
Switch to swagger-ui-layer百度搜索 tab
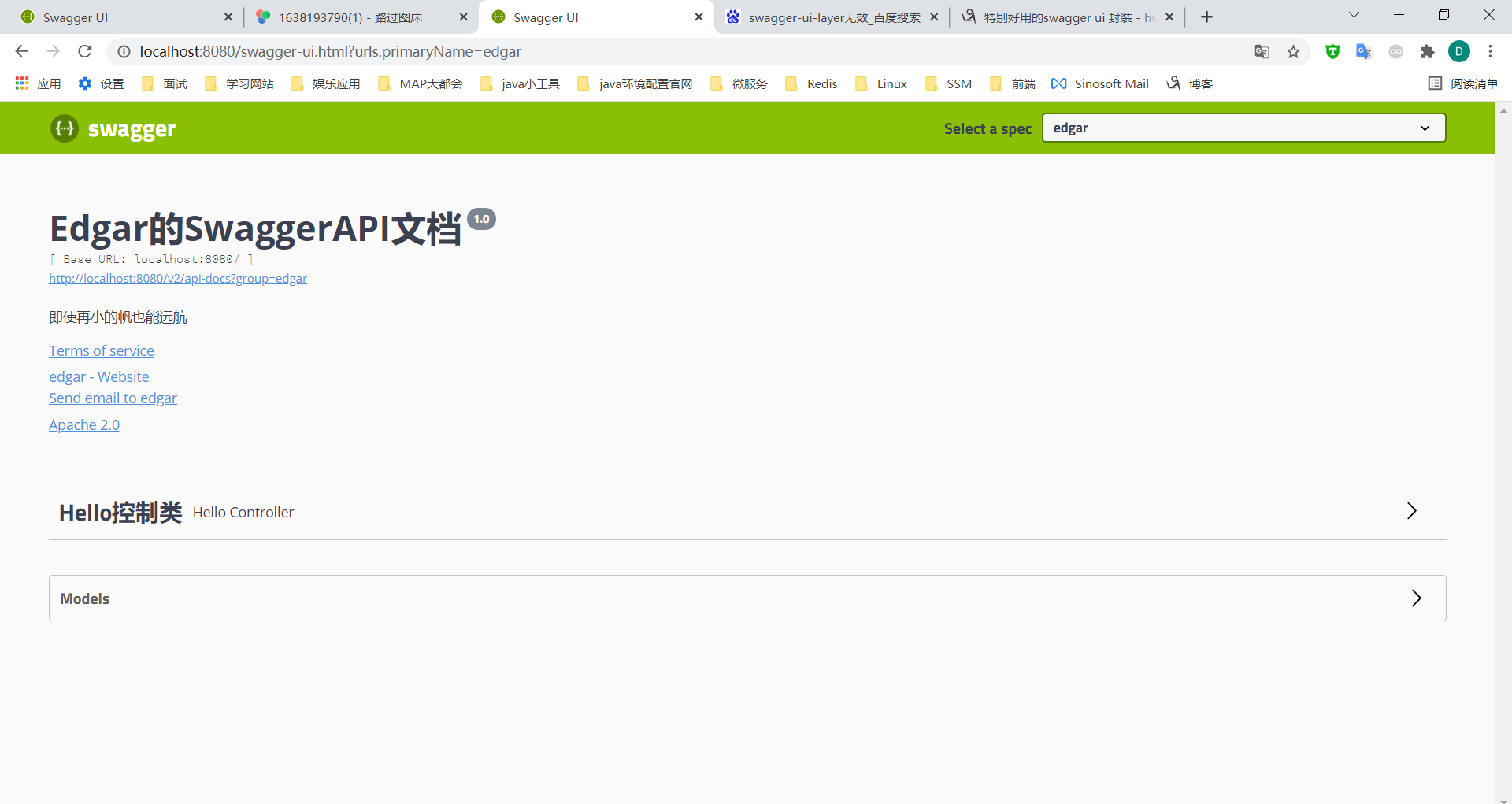(x=833, y=17)
